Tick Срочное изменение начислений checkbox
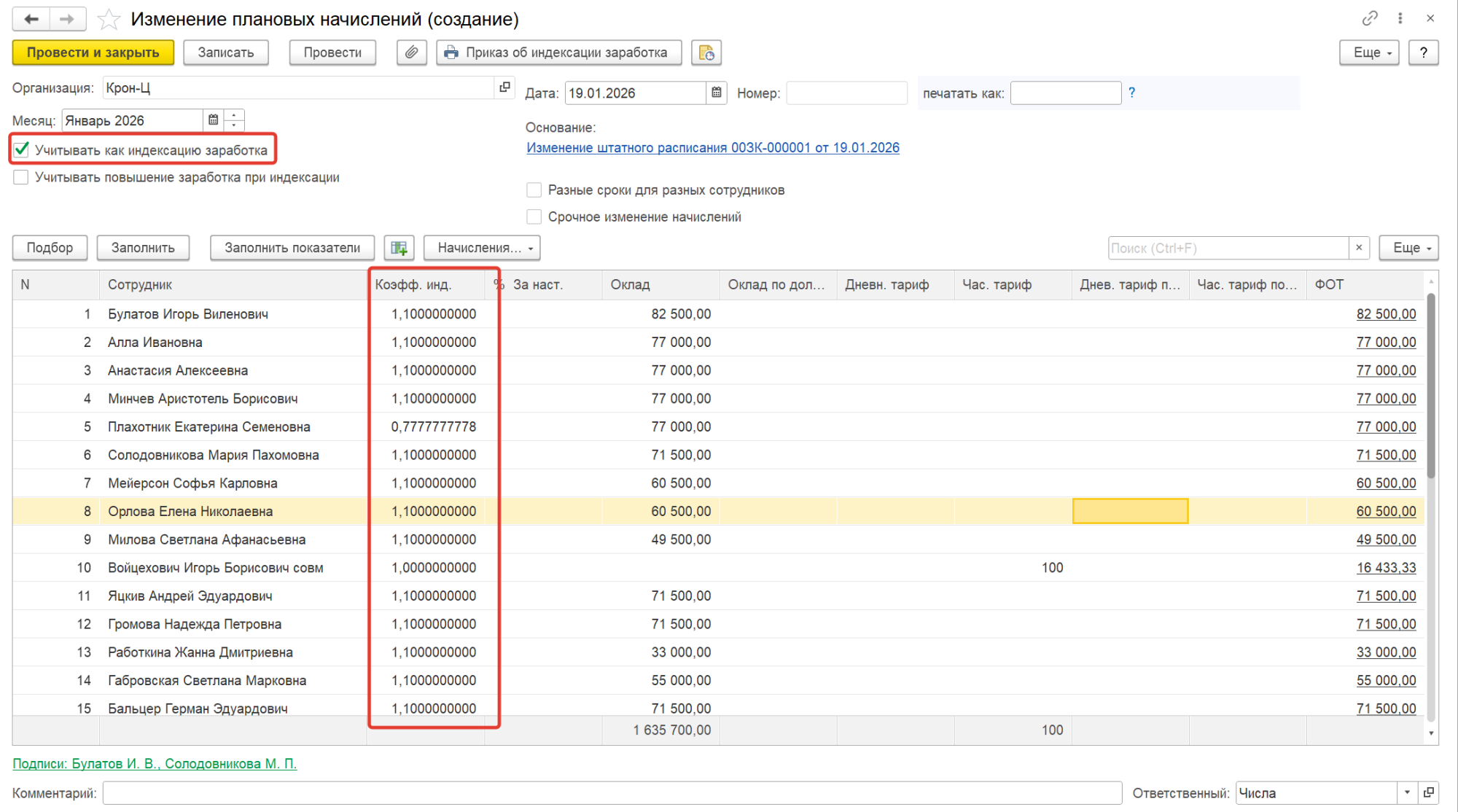 coord(534,217)
